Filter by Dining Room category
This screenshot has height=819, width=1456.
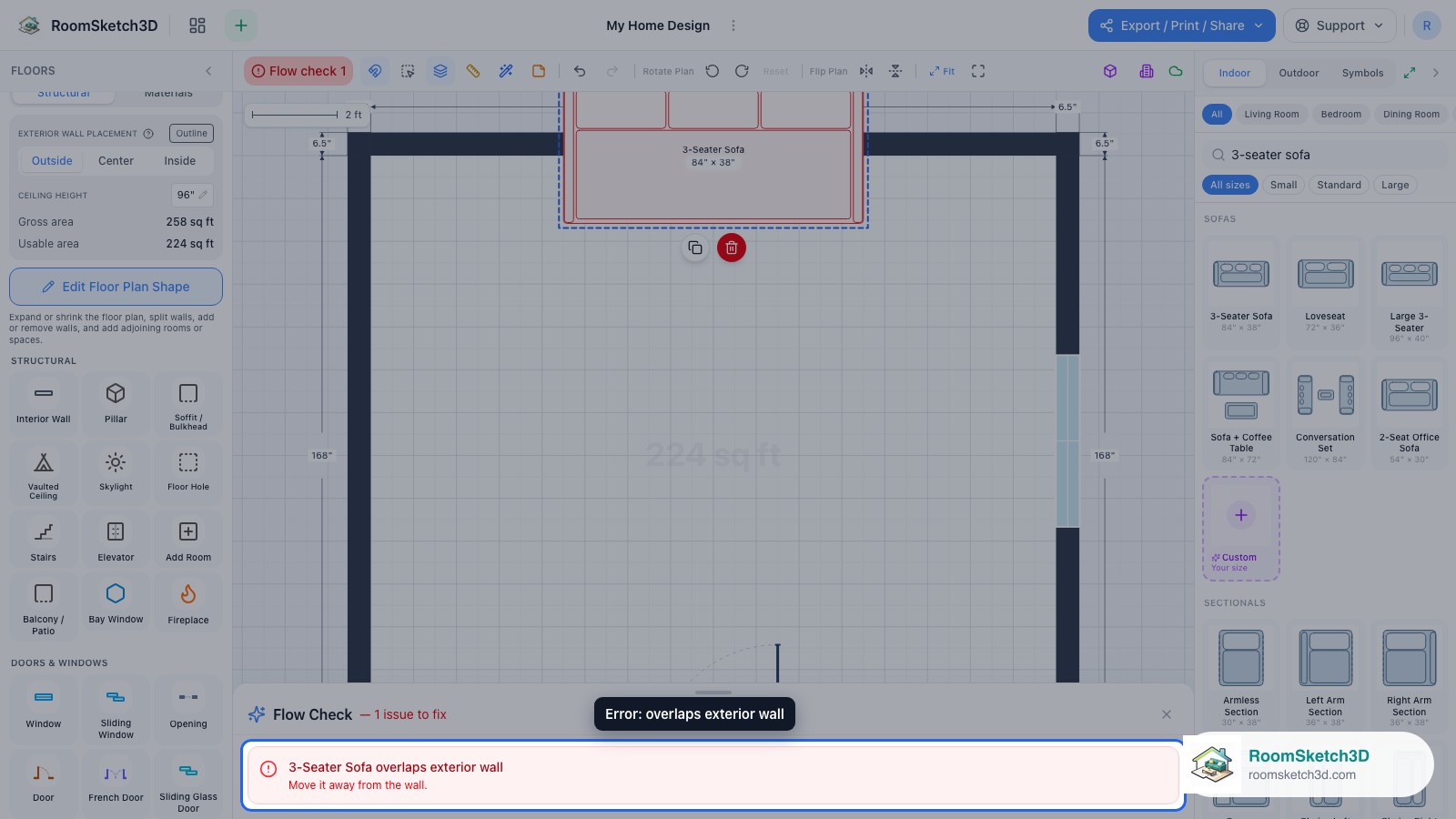tap(1410, 114)
